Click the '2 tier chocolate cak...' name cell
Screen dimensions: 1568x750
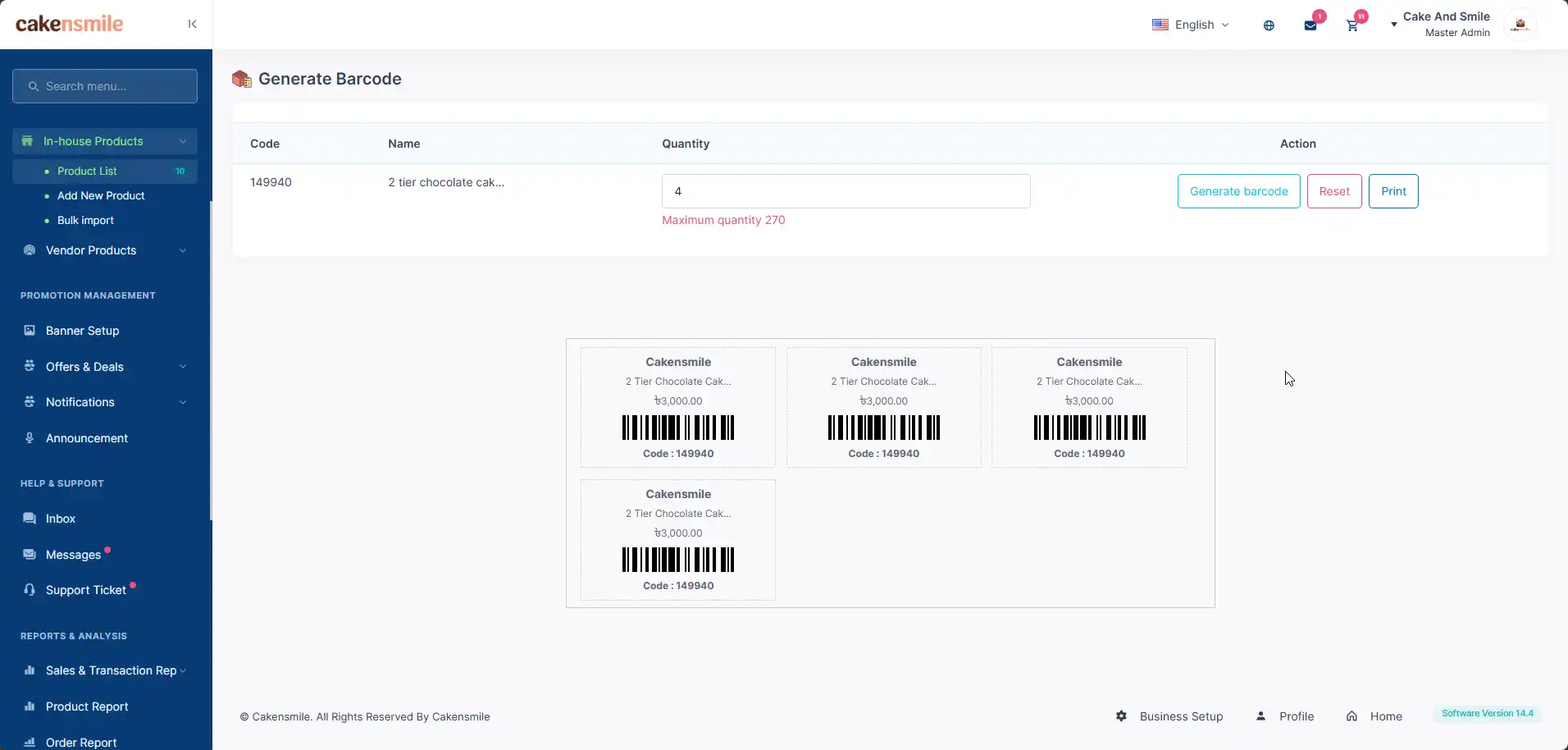pos(446,182)
